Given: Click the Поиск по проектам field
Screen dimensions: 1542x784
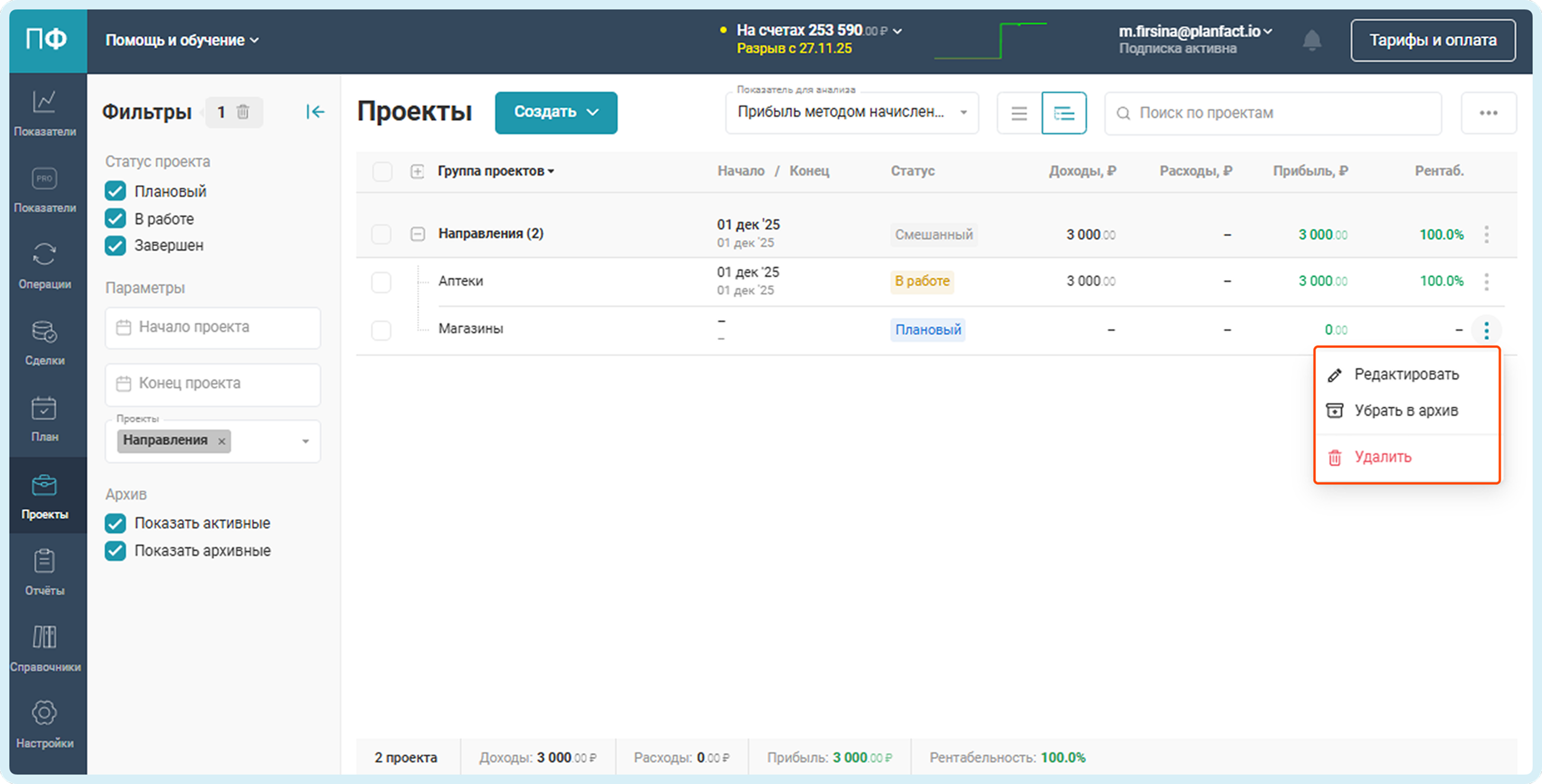Looking at the screenshot, I should click(x=1275, y=113).
